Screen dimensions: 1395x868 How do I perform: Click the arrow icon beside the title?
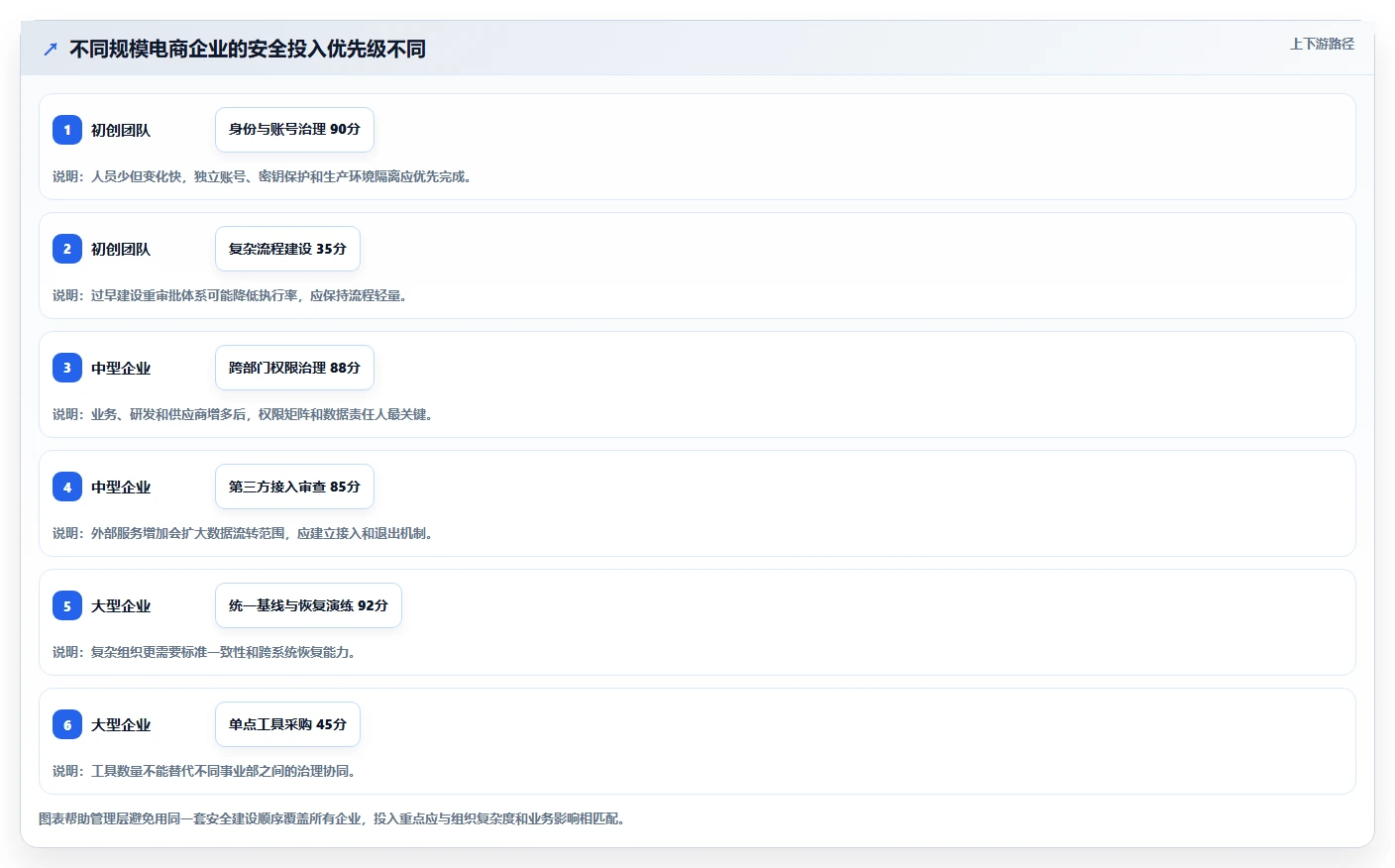pos(51,49)
